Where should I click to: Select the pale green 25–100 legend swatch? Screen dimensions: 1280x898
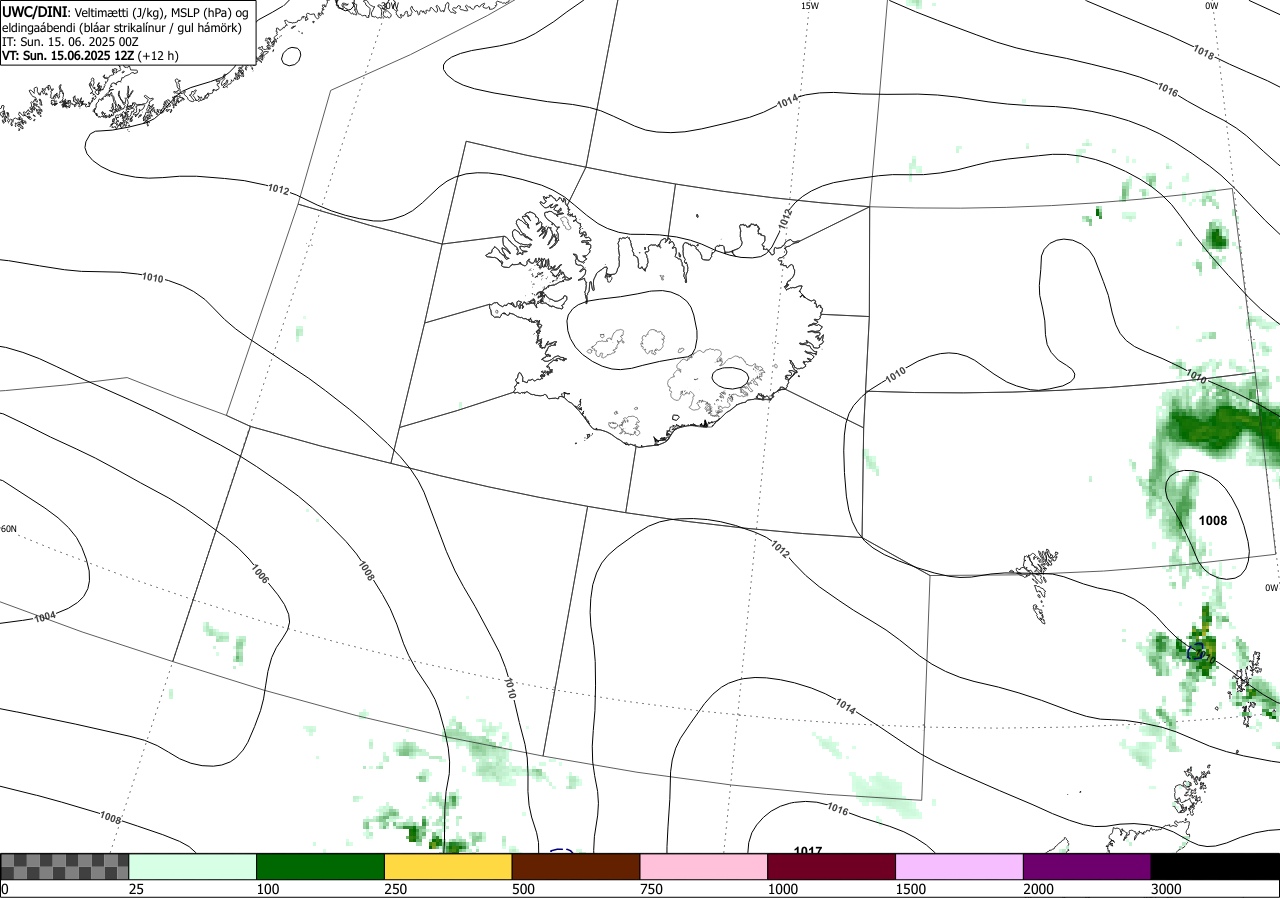point(193,866)
